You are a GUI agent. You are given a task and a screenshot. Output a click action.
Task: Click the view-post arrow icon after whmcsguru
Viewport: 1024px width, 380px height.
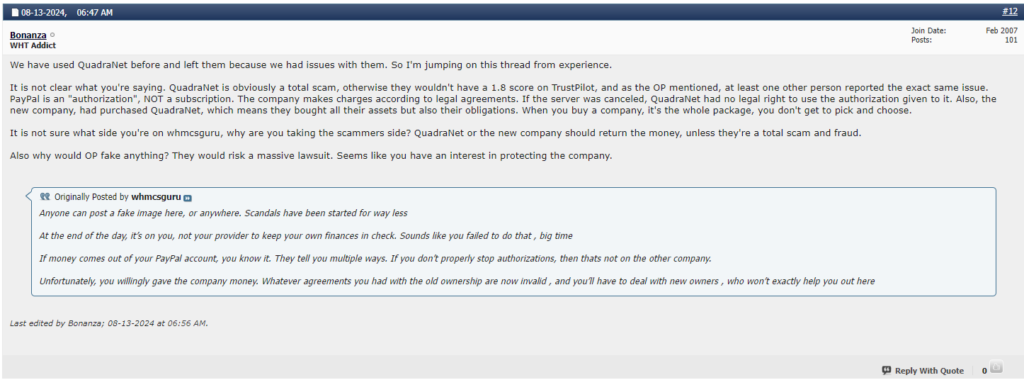pyautogui.click(x=187, y=197)
